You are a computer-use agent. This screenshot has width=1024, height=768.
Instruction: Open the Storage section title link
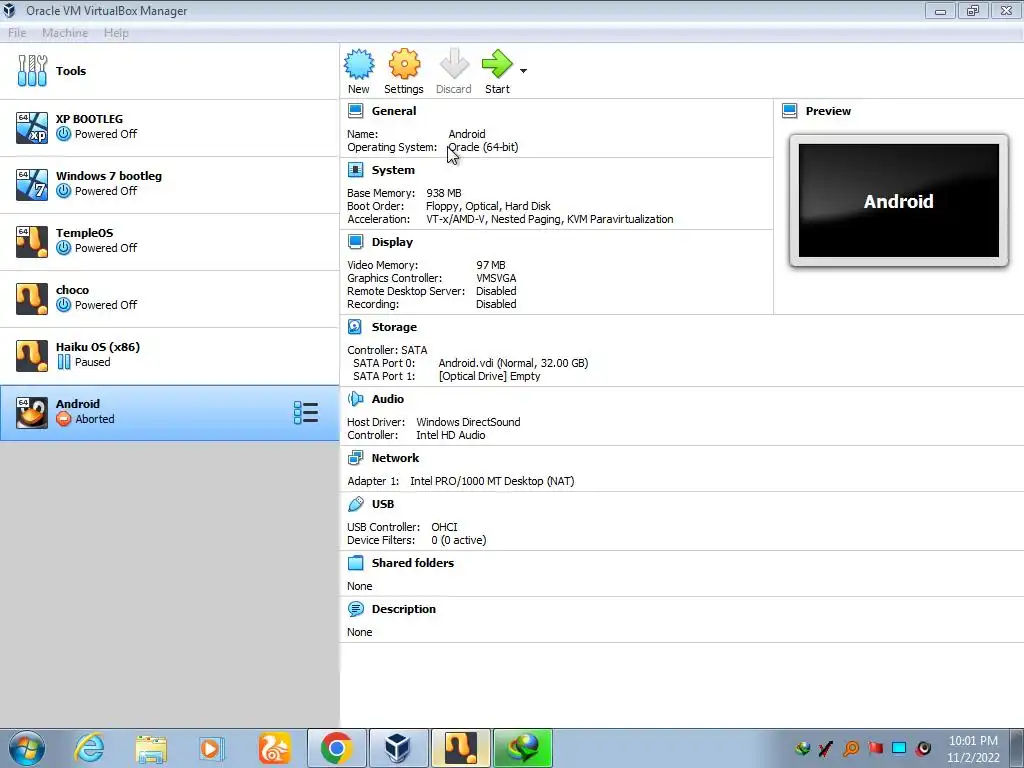coord(394,327)
